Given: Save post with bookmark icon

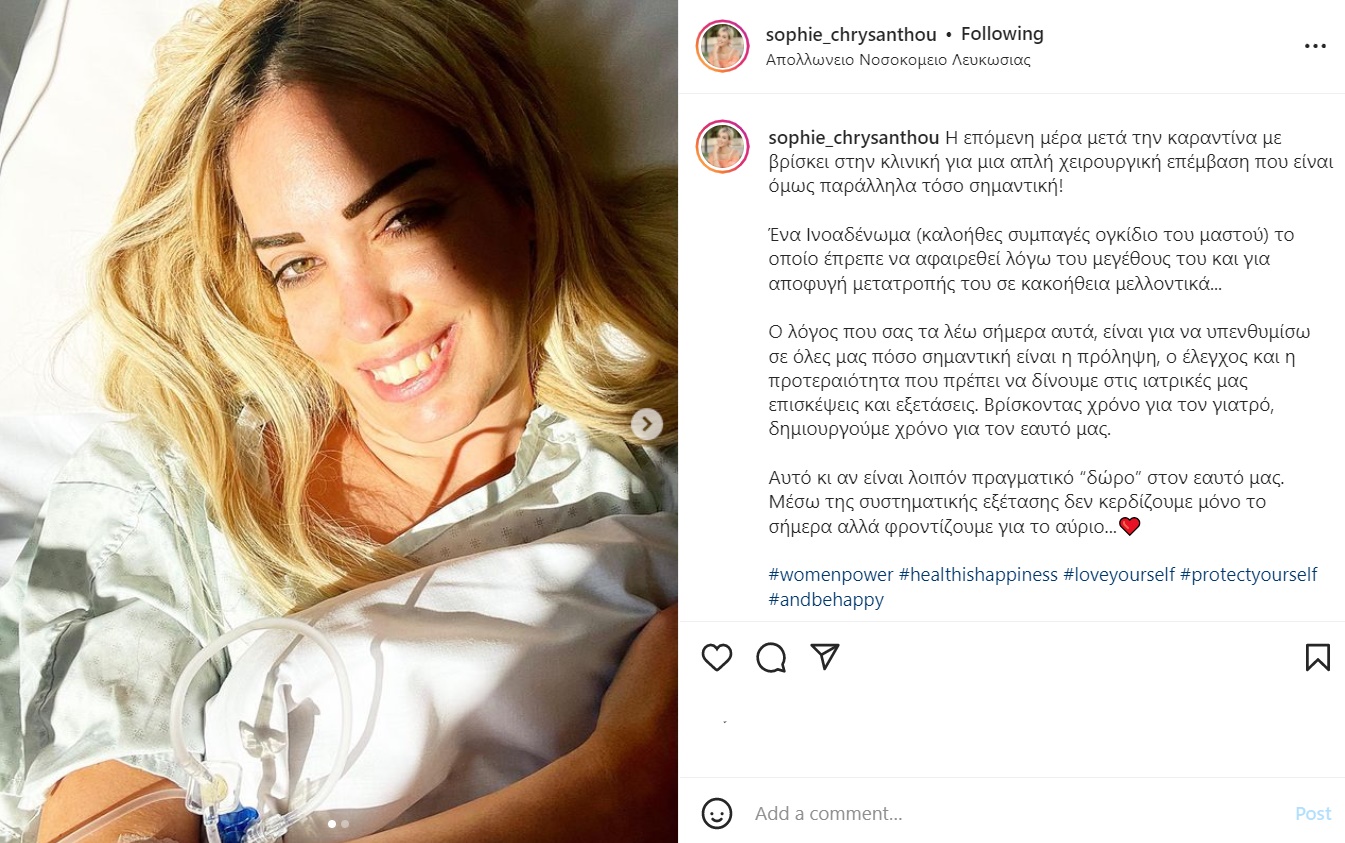Looking at the screenshot, I should (1317, 657).
